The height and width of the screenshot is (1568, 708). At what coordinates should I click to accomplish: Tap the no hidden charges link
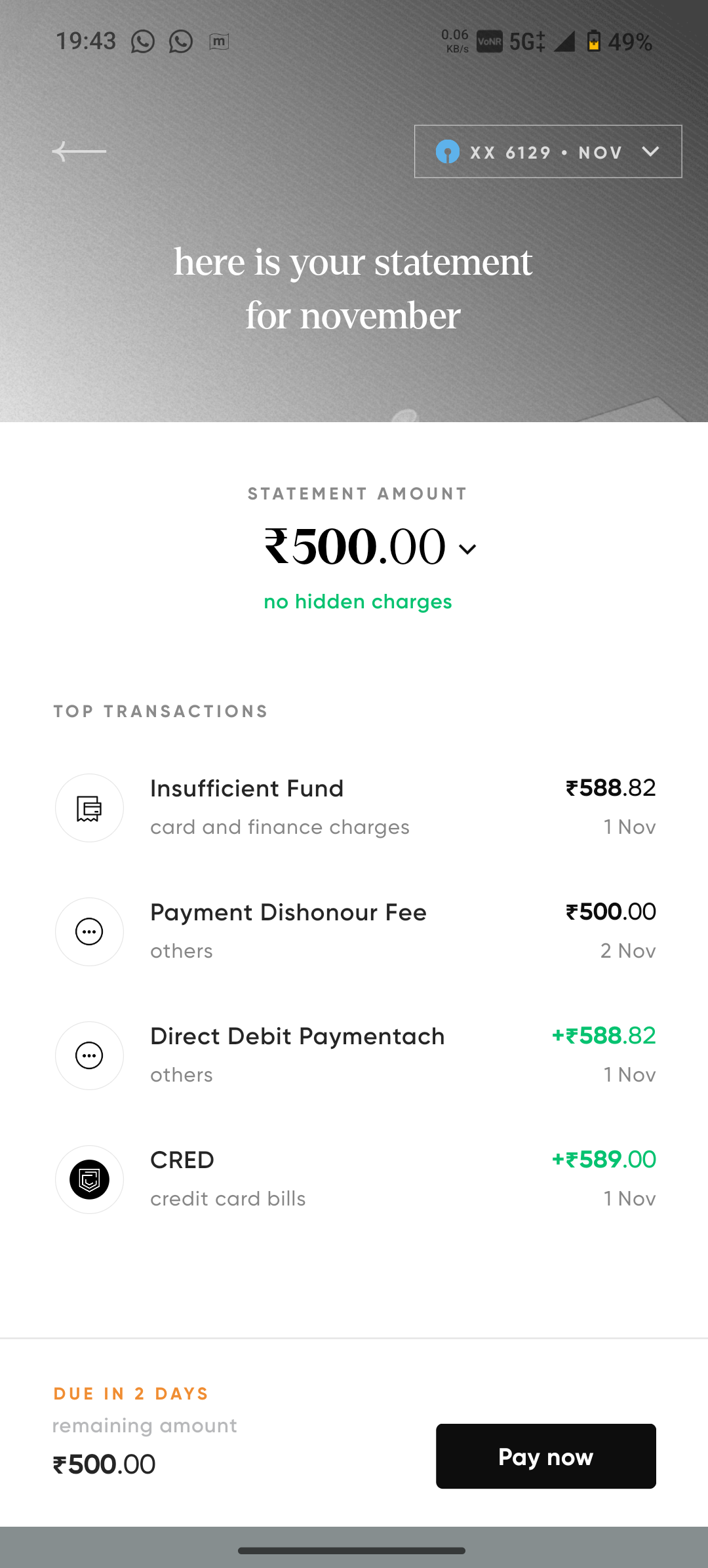click(x=357, y=602)
